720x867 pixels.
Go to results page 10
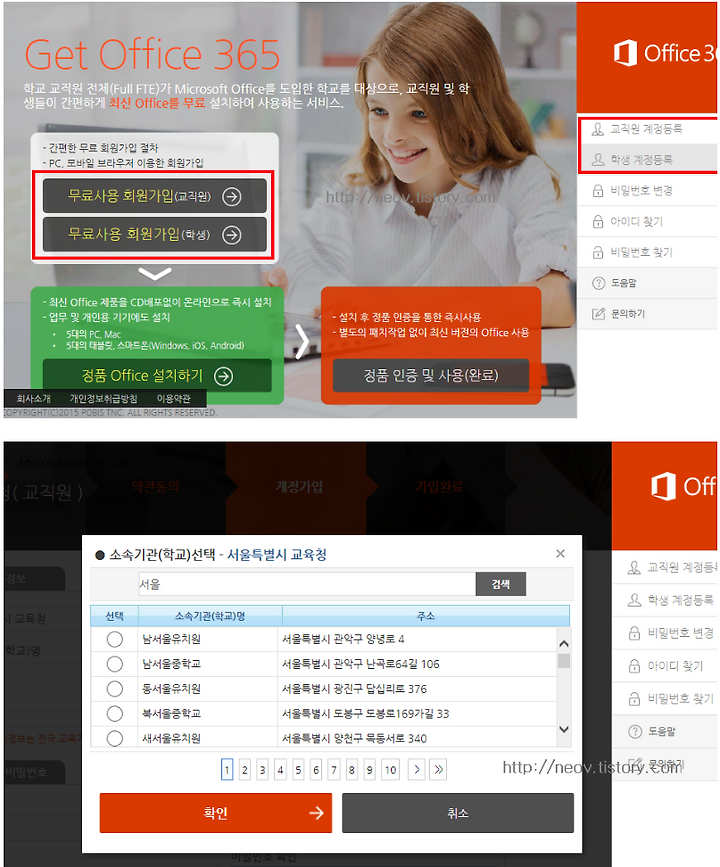(390, 770)
